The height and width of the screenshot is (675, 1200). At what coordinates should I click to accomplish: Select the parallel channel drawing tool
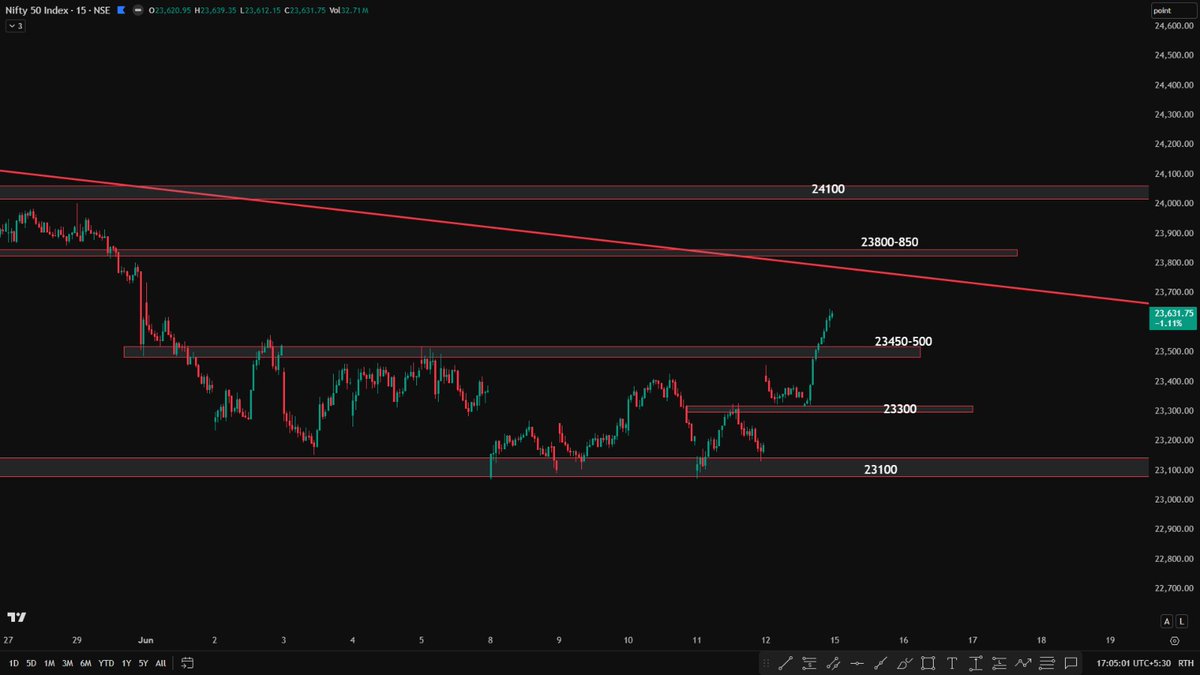tap(832, 663)
